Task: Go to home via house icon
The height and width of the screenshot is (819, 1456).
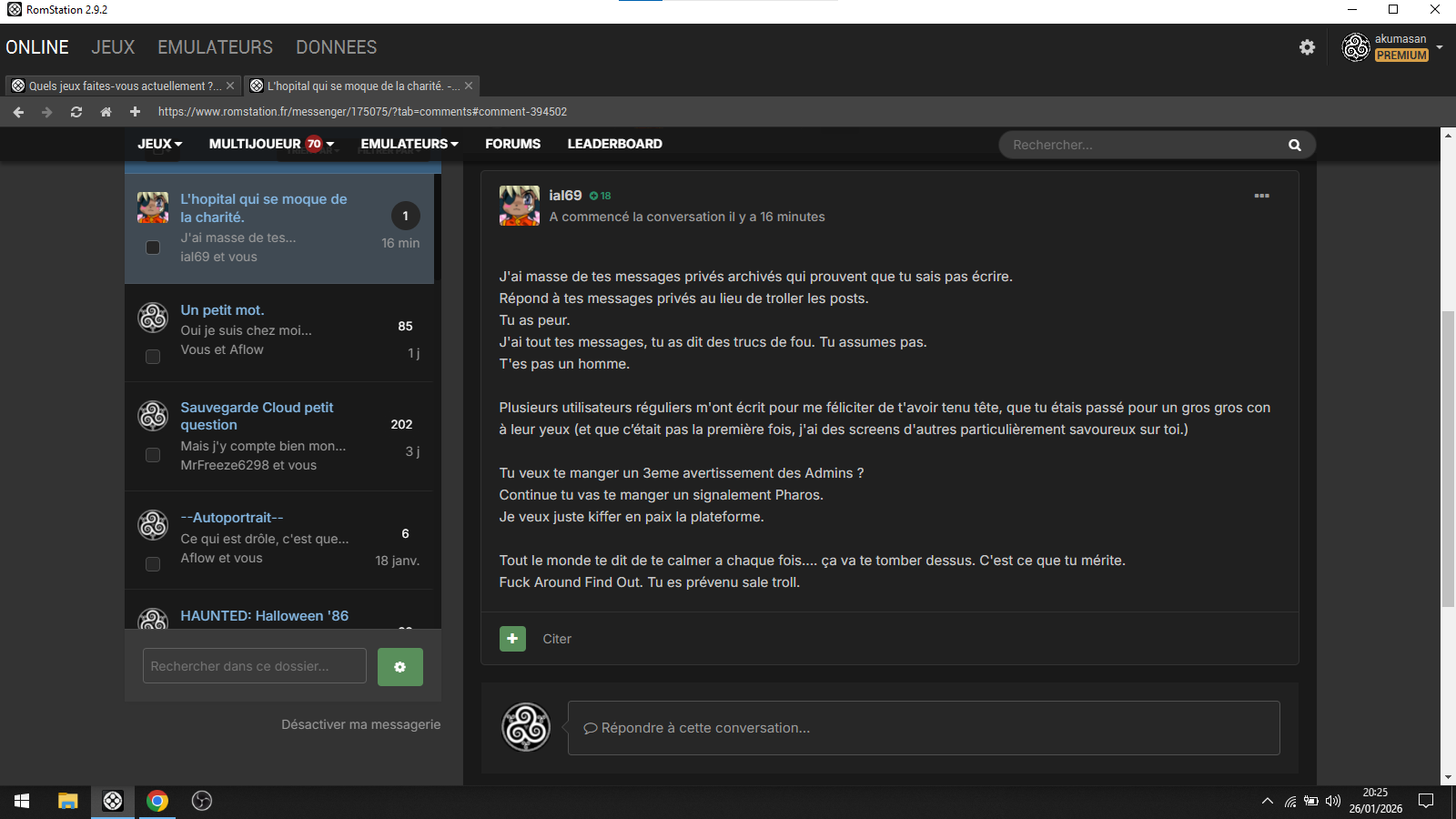Action: pyautogui.click(x=106, y=112)
